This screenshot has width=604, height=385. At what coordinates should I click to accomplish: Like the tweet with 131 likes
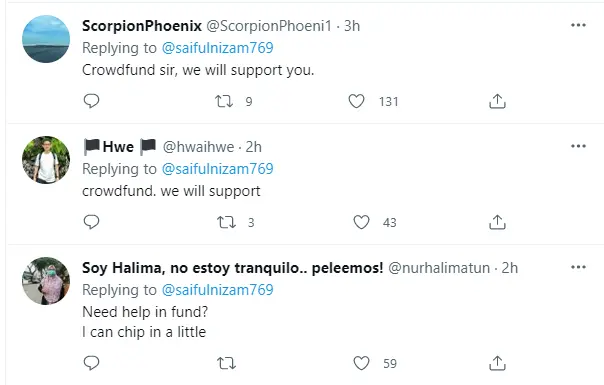[356, 101]
